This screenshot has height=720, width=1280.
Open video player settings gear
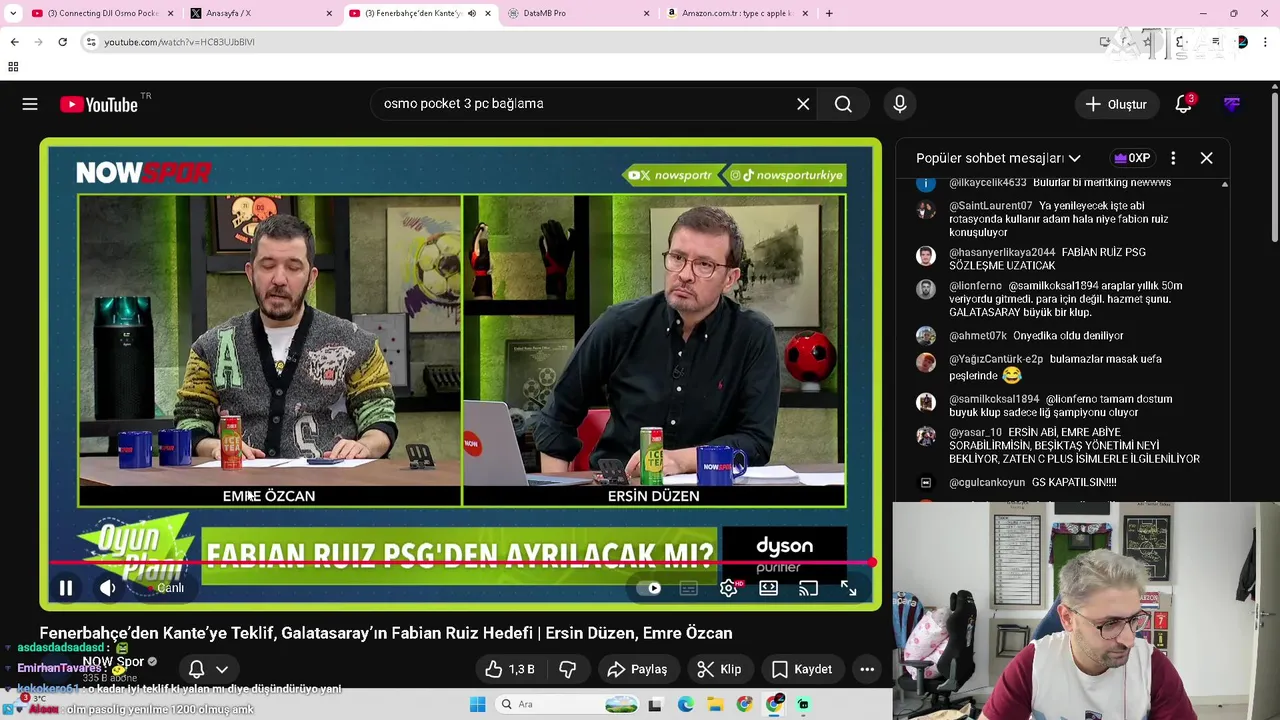pyautogui.click(x=729, y=588)
